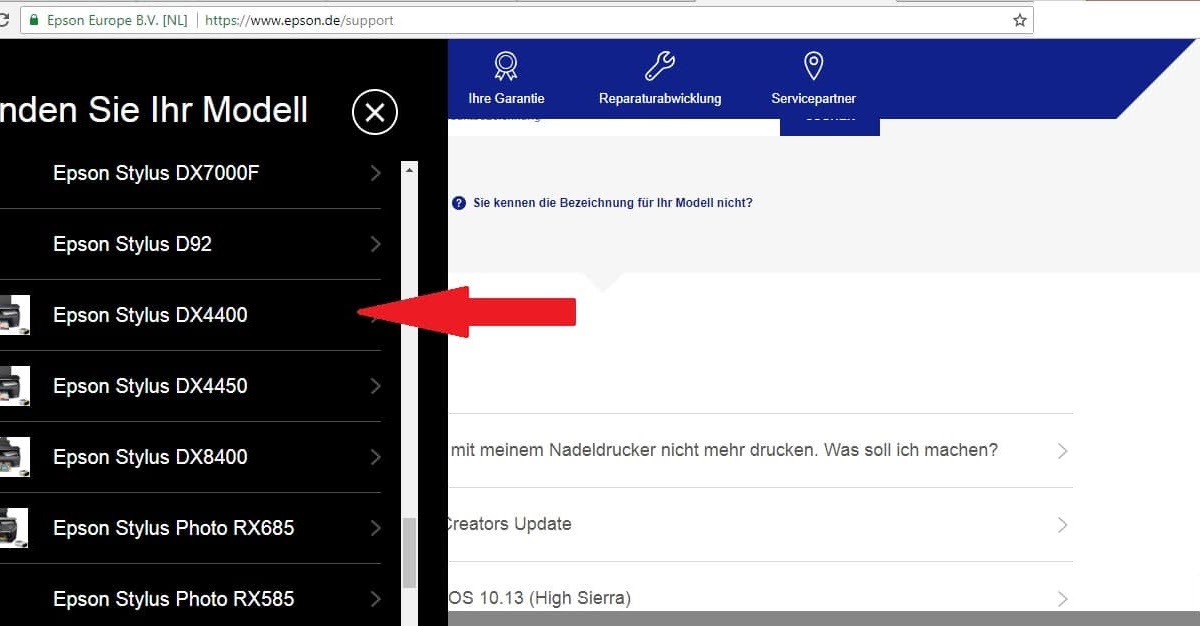Close the model finder panel
The width and height of the screenshot is (1200, 626).
375,112
